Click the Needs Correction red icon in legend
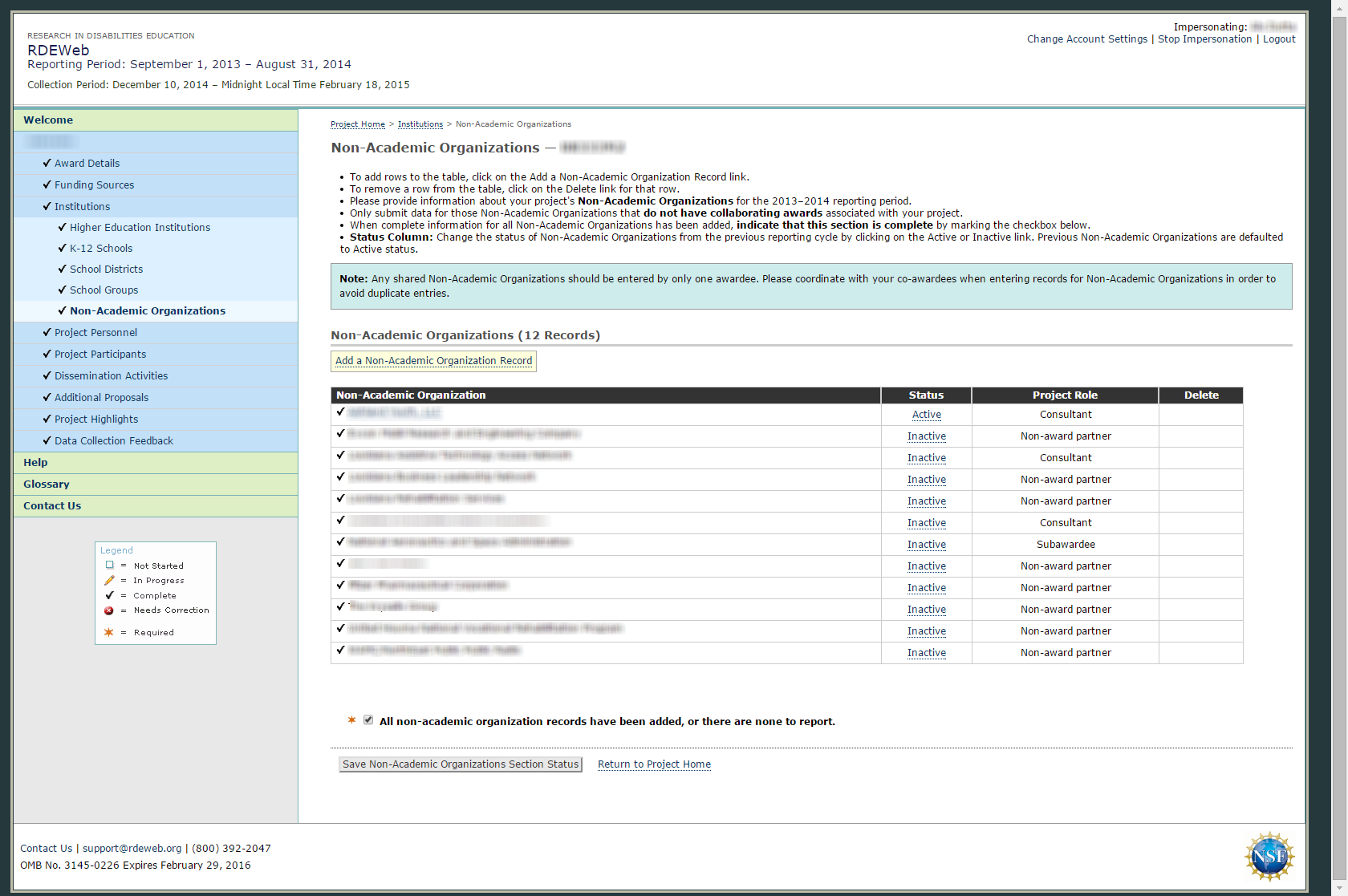 coord(109,610)
